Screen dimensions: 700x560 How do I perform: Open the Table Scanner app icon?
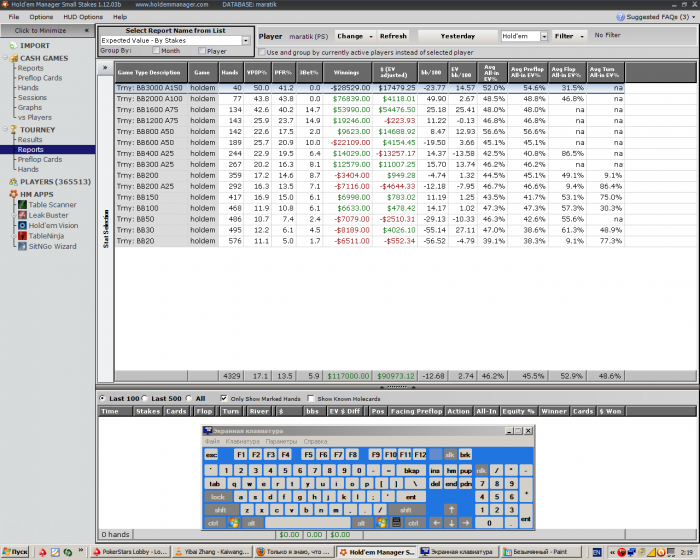22,205
